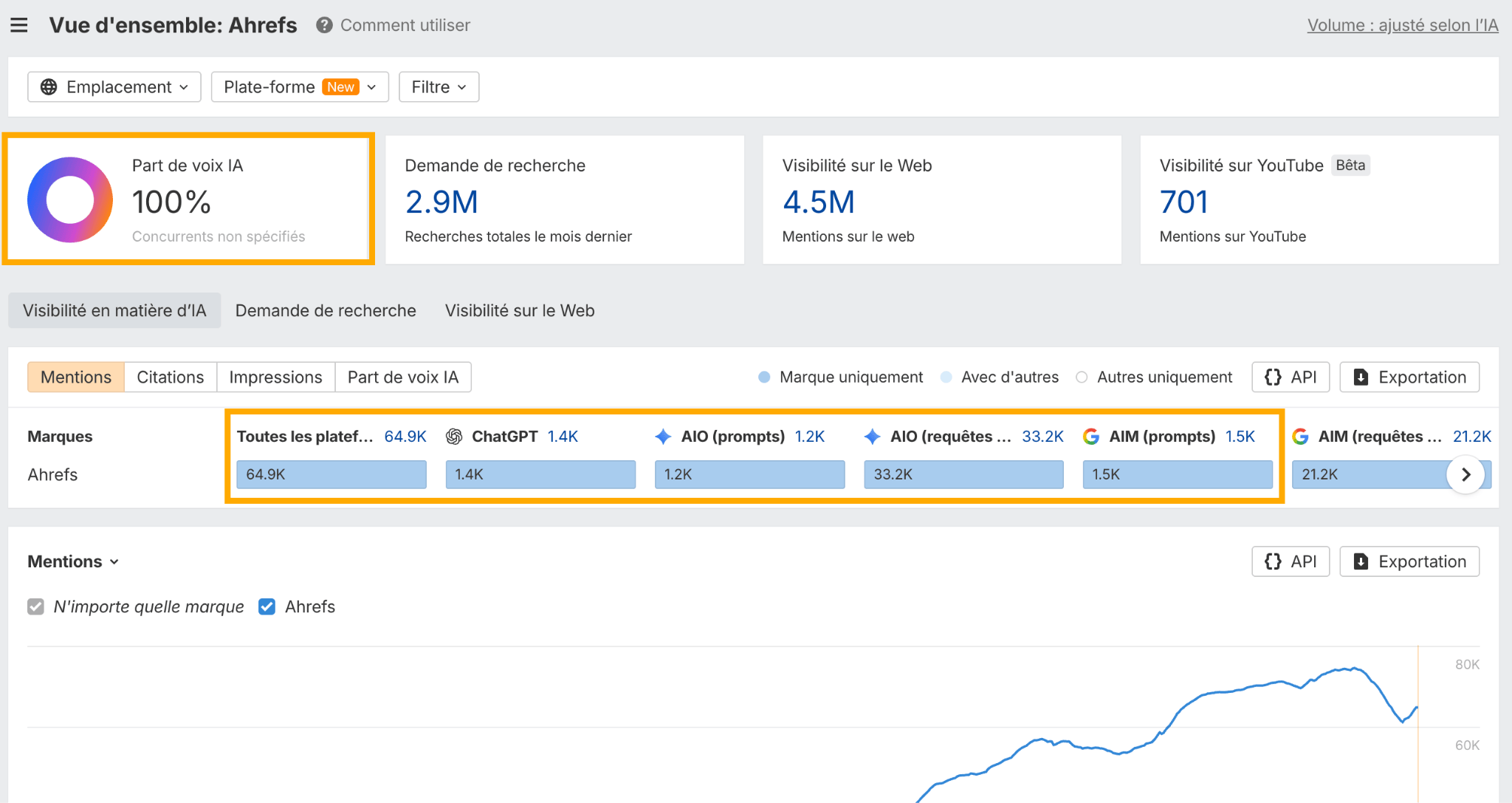Click the 64.9K bar for all platforms
The height and width of the screenshot is (803, 1512).
331,474
